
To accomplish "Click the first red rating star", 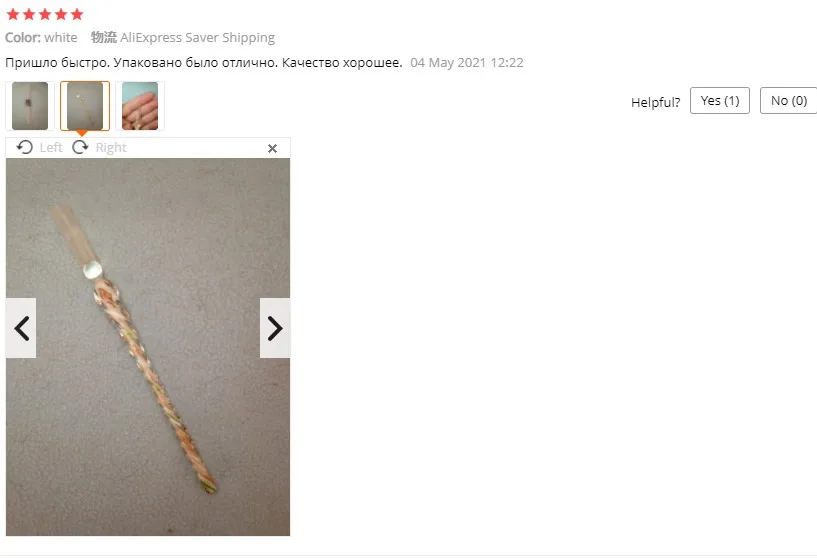I will tap(13, 15).
